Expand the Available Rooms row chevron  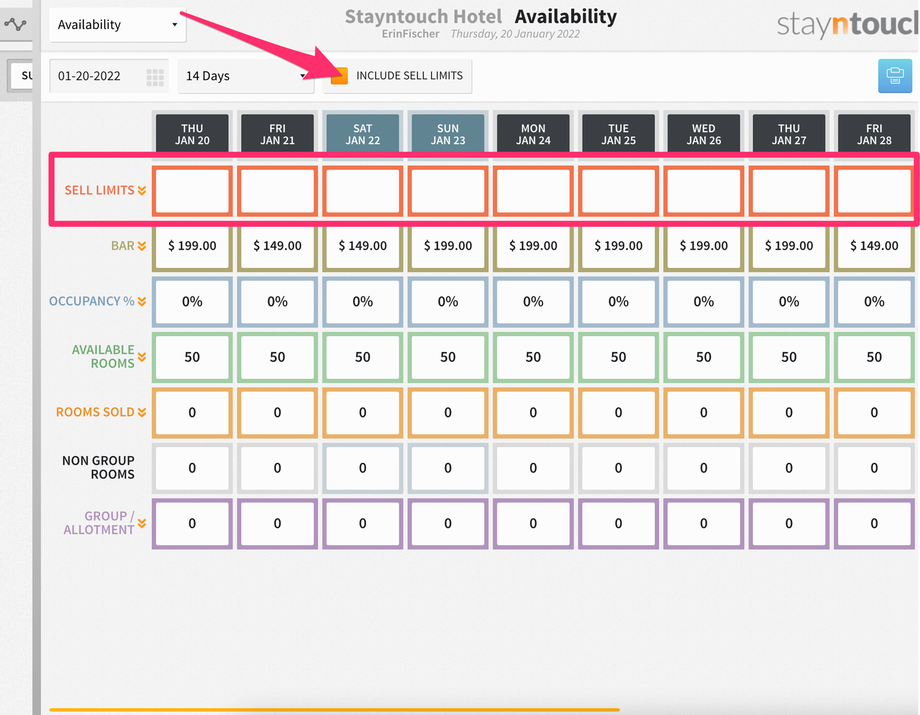142,357
